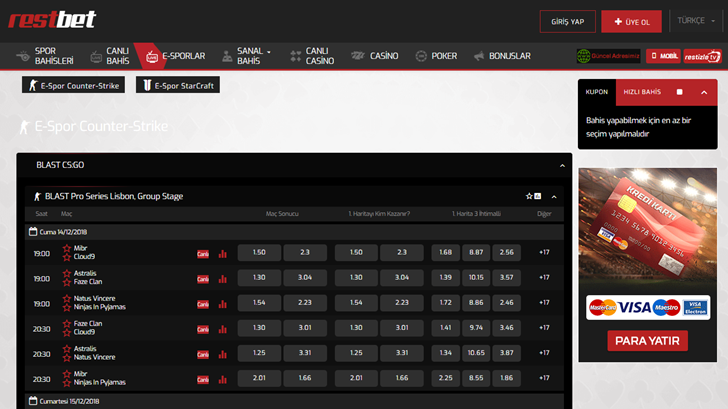
Task: Show +17 more markets for Mibr vs Cloud9
Action: pos(544,252)
